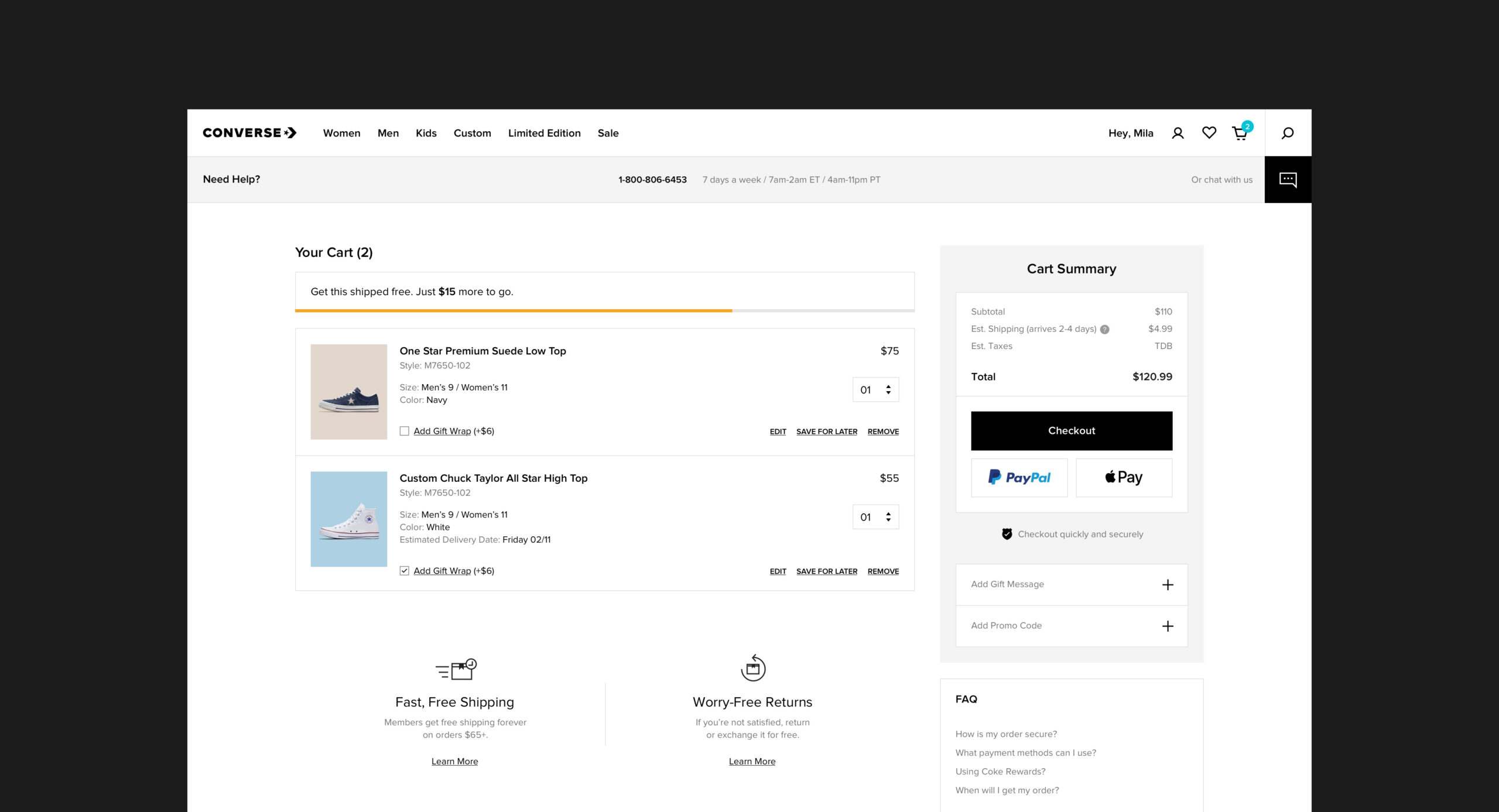Pay with PayPal
This screenshot has height=812, width=1499.
click(1019, 478)
